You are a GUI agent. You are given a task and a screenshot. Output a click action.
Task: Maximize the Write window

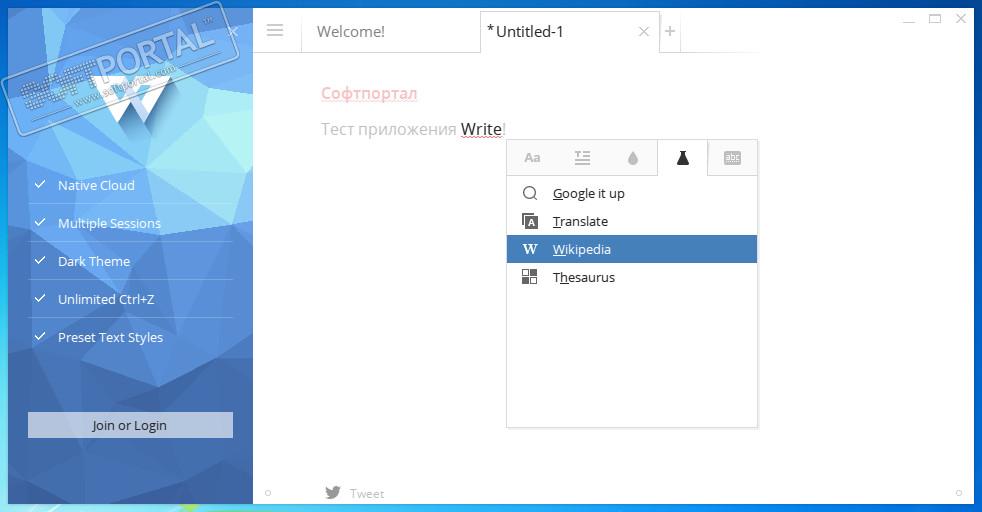coord(935,19)
